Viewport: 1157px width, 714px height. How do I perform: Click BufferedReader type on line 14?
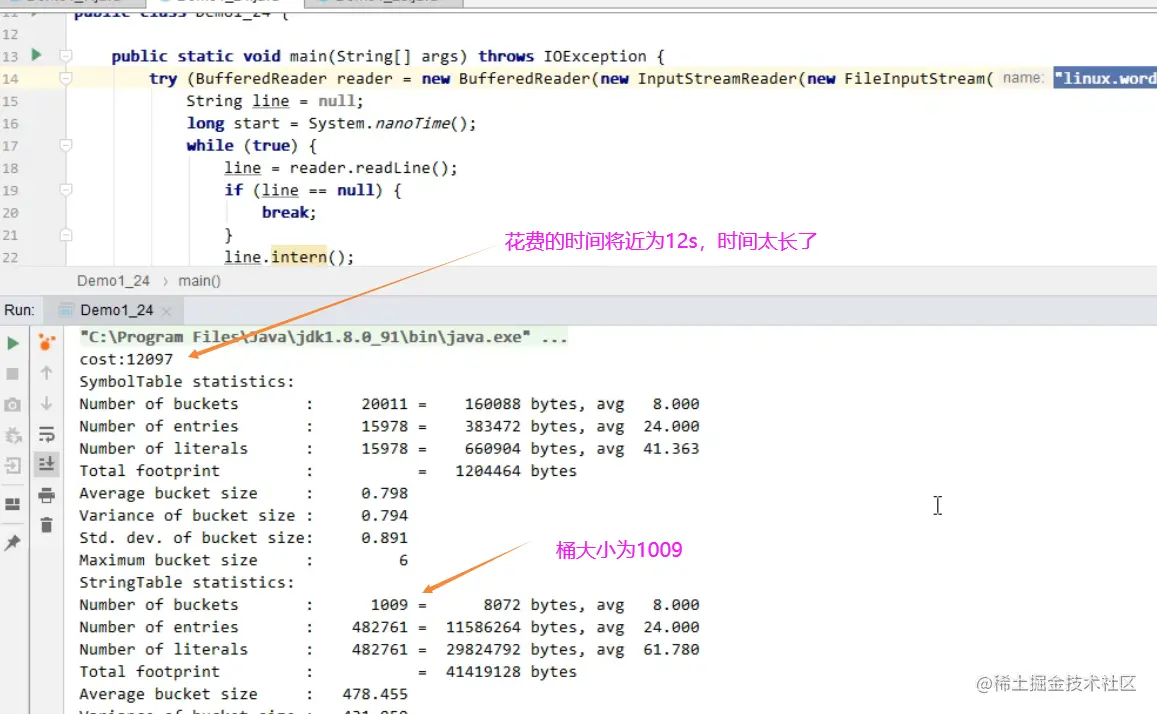click(x=260, y=78)
